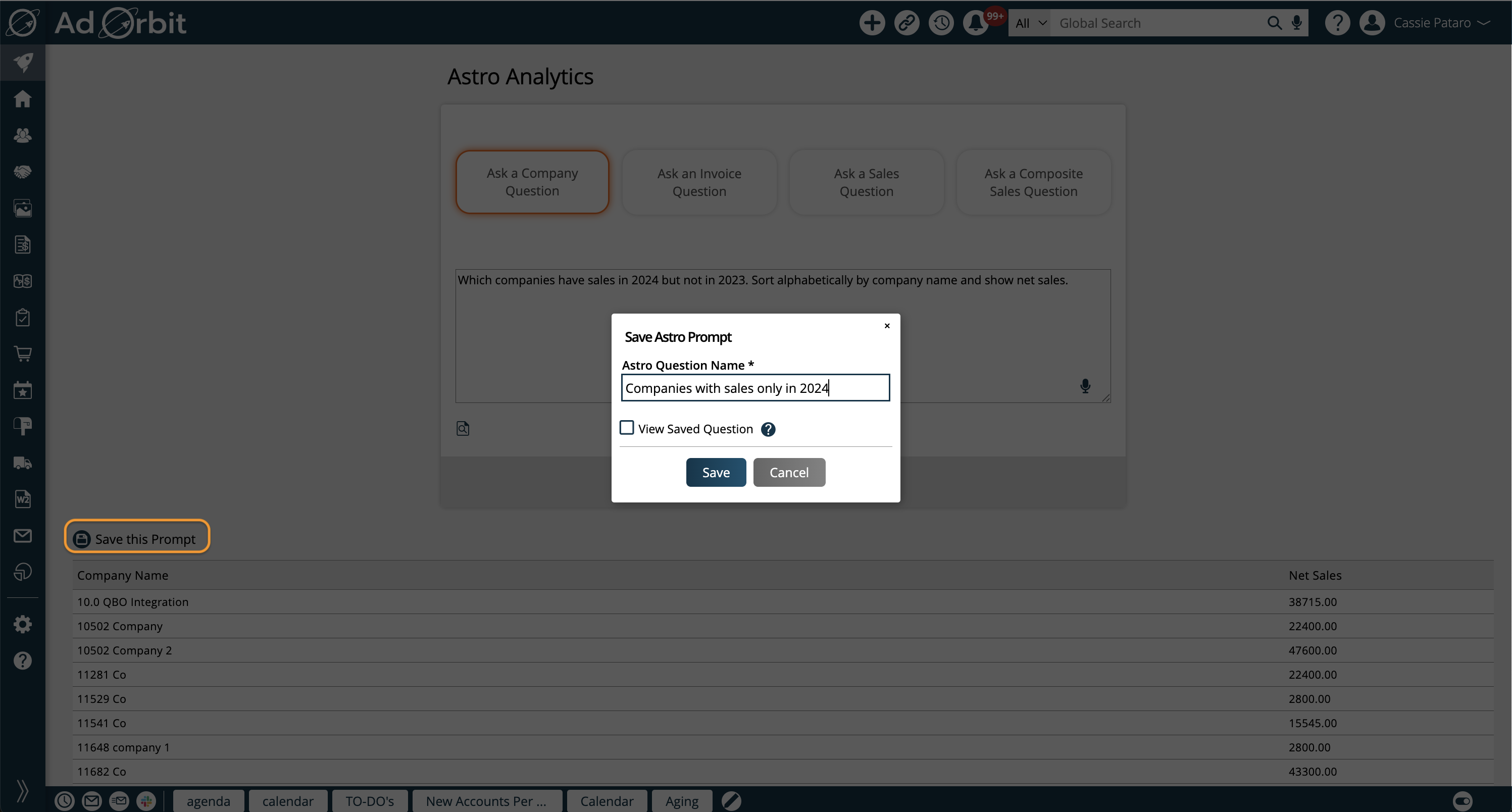Open the recent history clock in header

(941, 23)
